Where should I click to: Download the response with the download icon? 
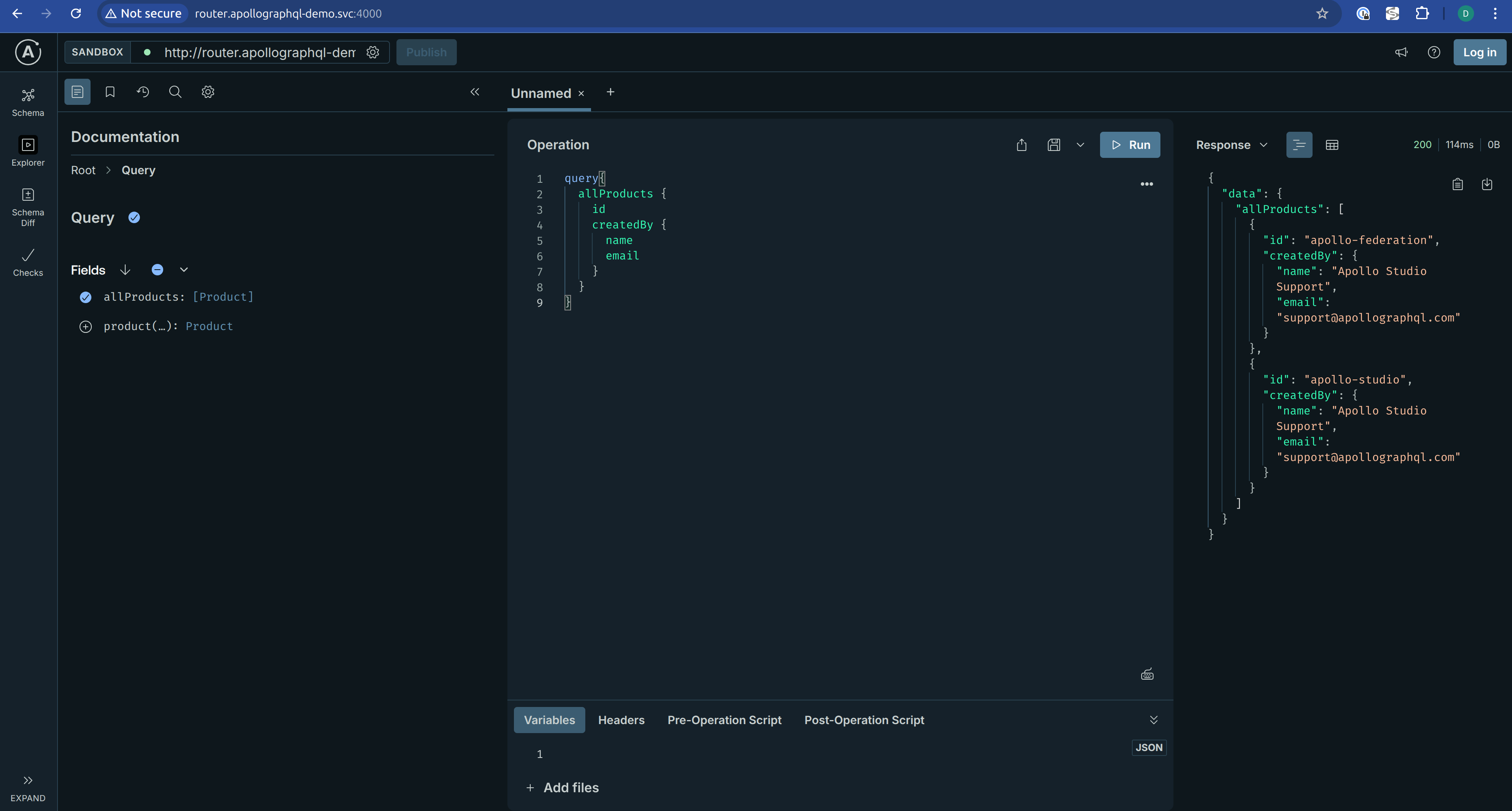(1487, 184)
